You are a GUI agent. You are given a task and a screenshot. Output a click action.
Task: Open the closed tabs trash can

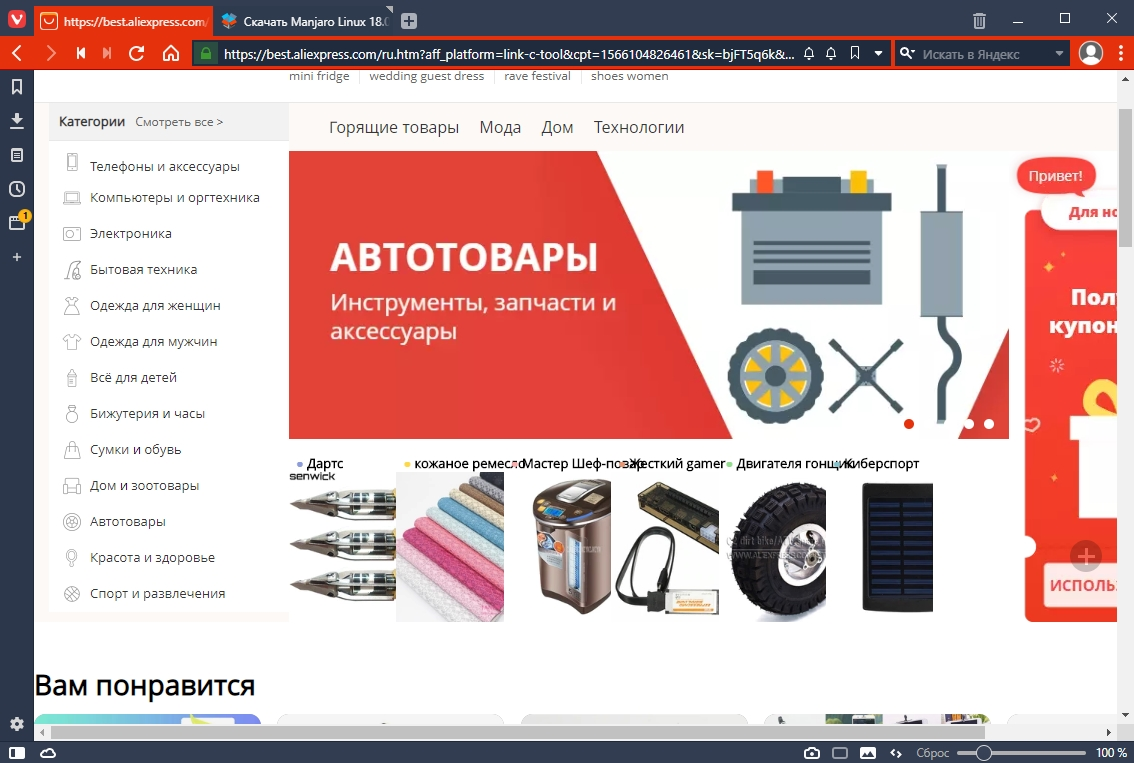coord(979,20)
